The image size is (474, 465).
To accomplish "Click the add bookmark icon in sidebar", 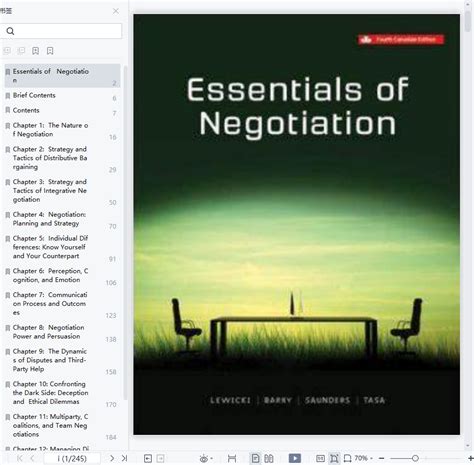I will pyautogui.click(x=35, y=51).
